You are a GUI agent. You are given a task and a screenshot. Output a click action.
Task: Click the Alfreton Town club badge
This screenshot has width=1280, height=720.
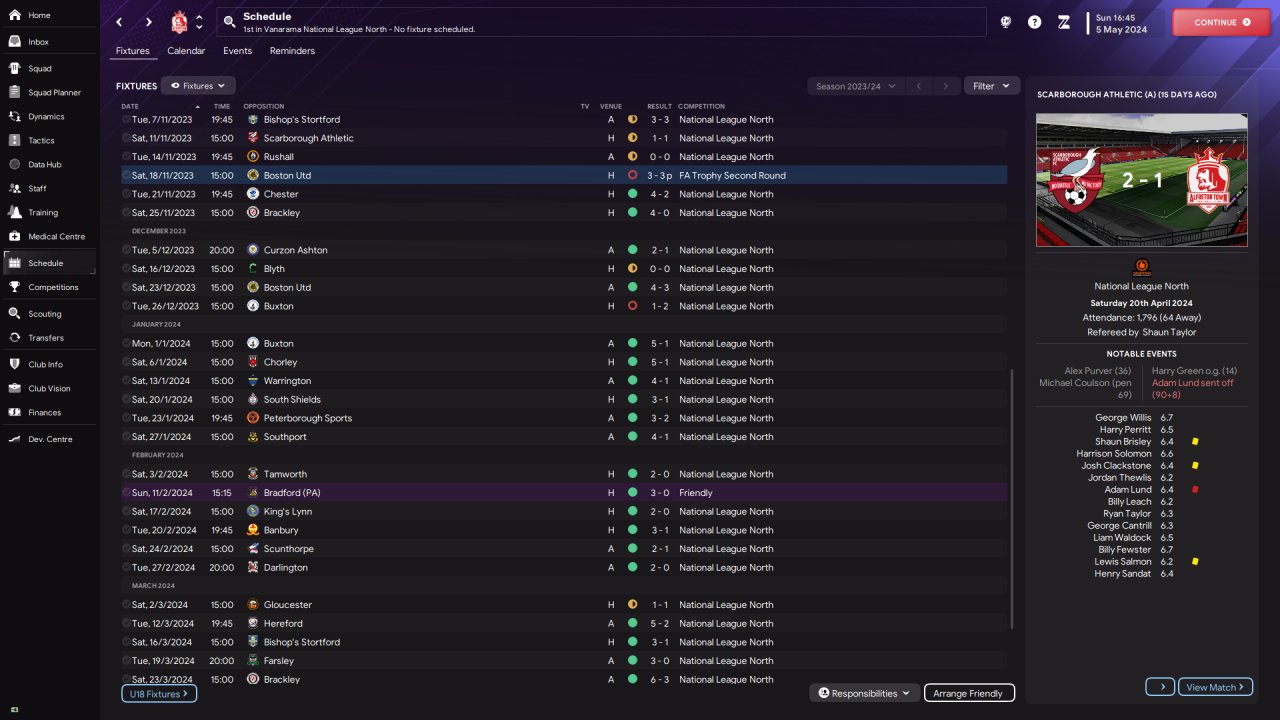[179, 22]
